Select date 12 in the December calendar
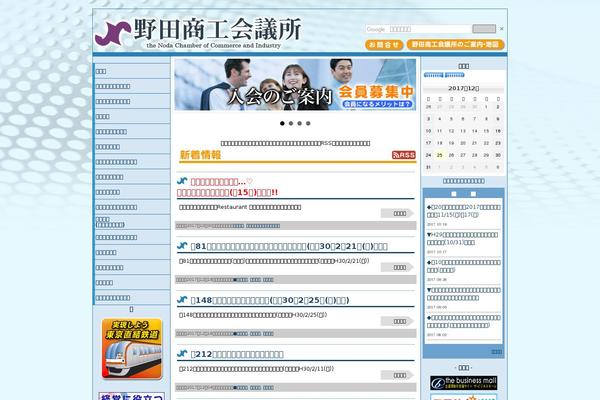This screenshot has width=600, height=400. click(x=452, y=131)
